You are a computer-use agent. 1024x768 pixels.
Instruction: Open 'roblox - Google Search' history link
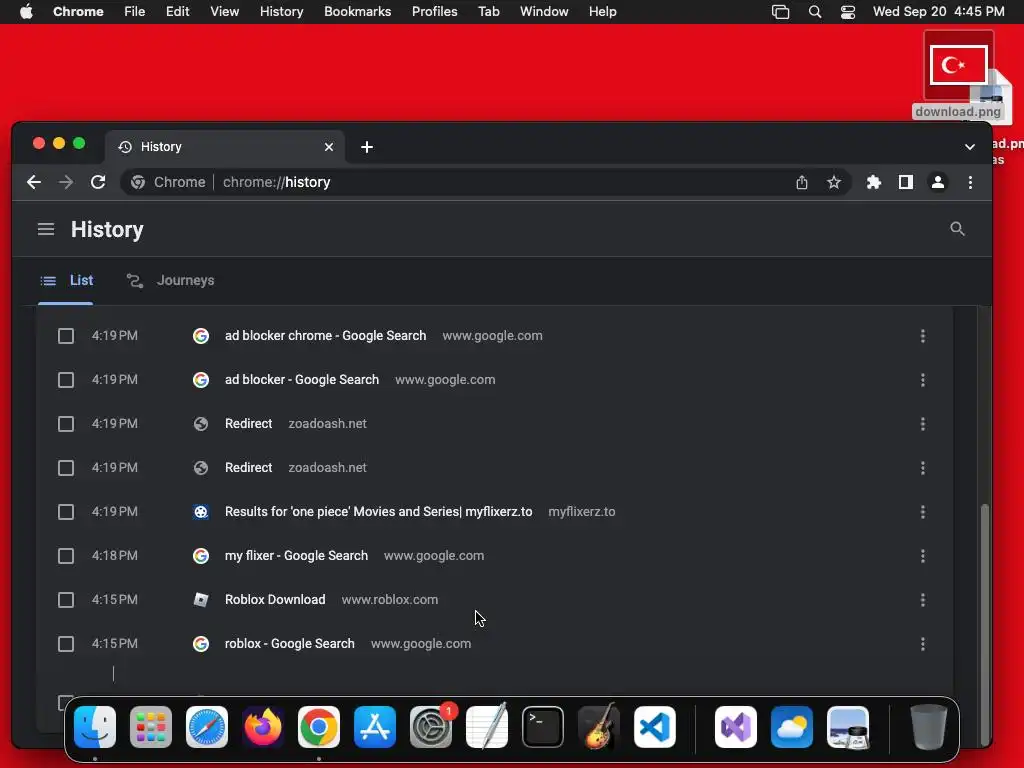290,643
